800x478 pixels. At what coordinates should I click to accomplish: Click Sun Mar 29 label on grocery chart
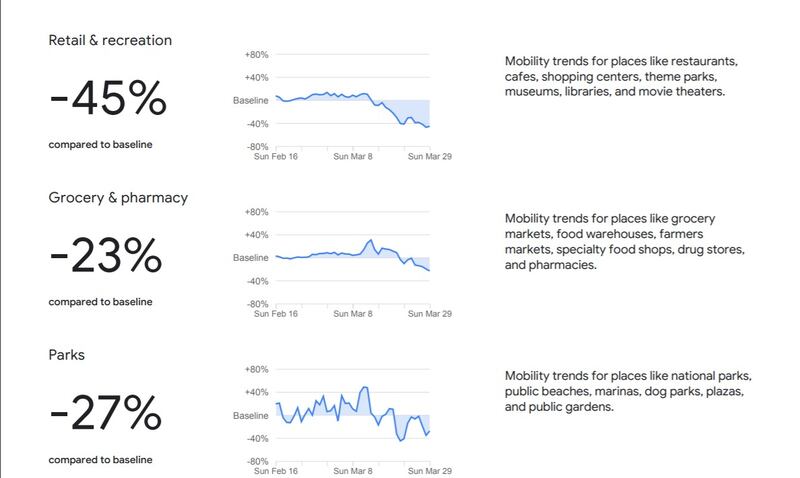[x=427, y=313]
